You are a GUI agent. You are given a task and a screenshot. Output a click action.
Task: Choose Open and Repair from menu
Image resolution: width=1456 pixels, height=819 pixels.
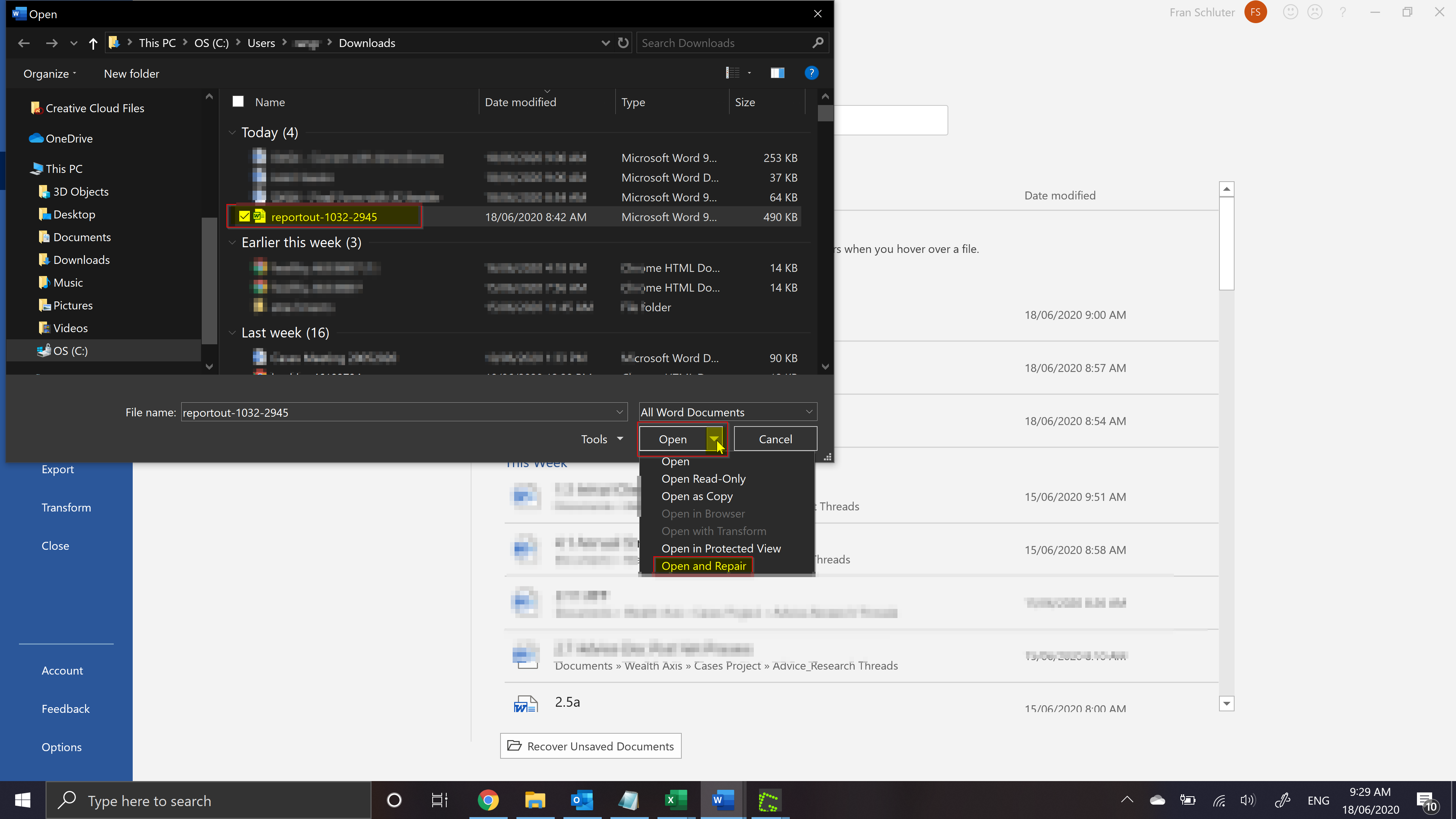point(703,566)
